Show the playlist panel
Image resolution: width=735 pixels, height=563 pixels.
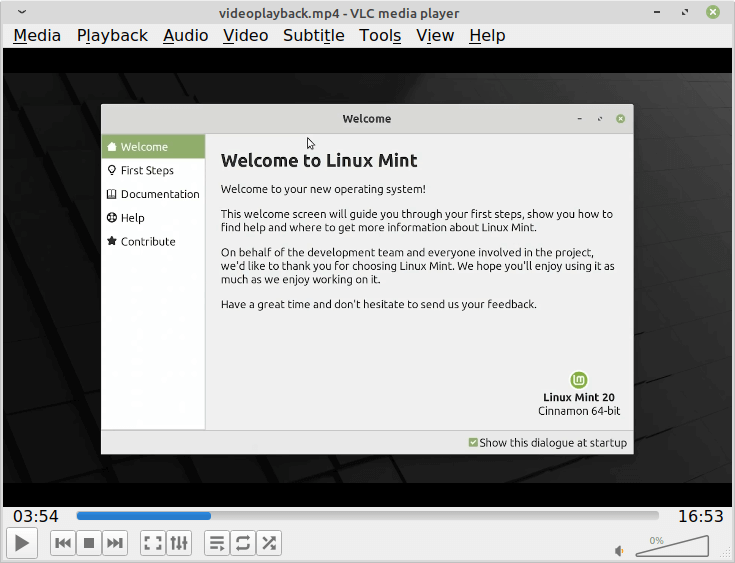point(216,543)
